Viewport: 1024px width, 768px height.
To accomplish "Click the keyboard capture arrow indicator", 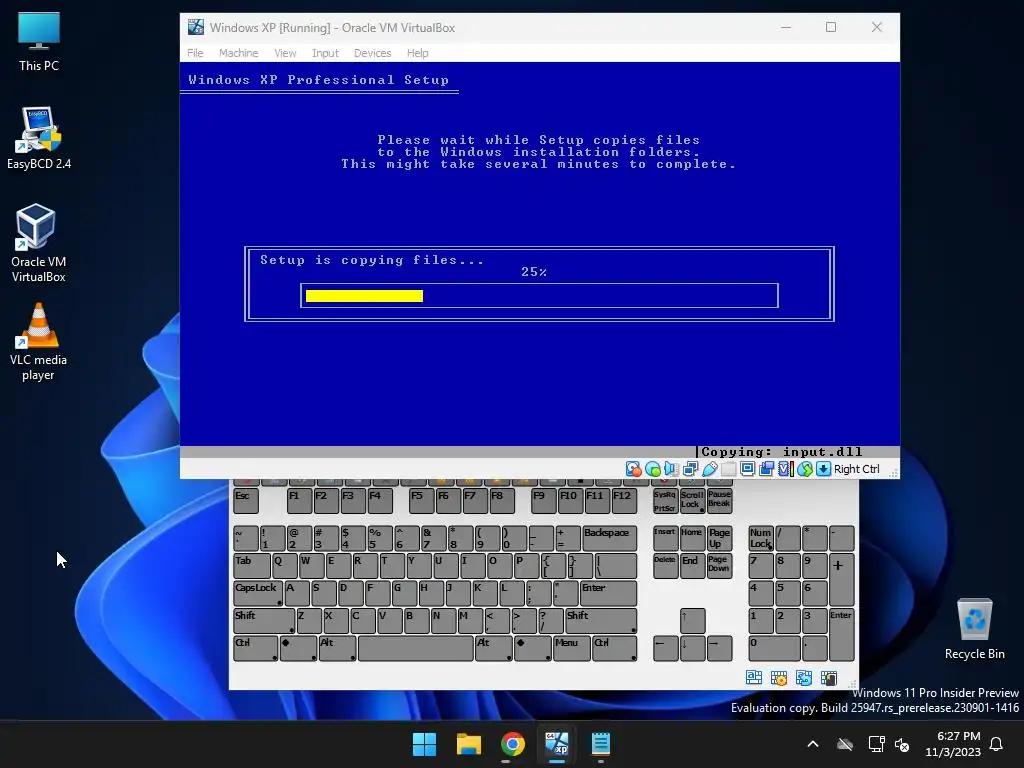I will (x=824, y=469).
